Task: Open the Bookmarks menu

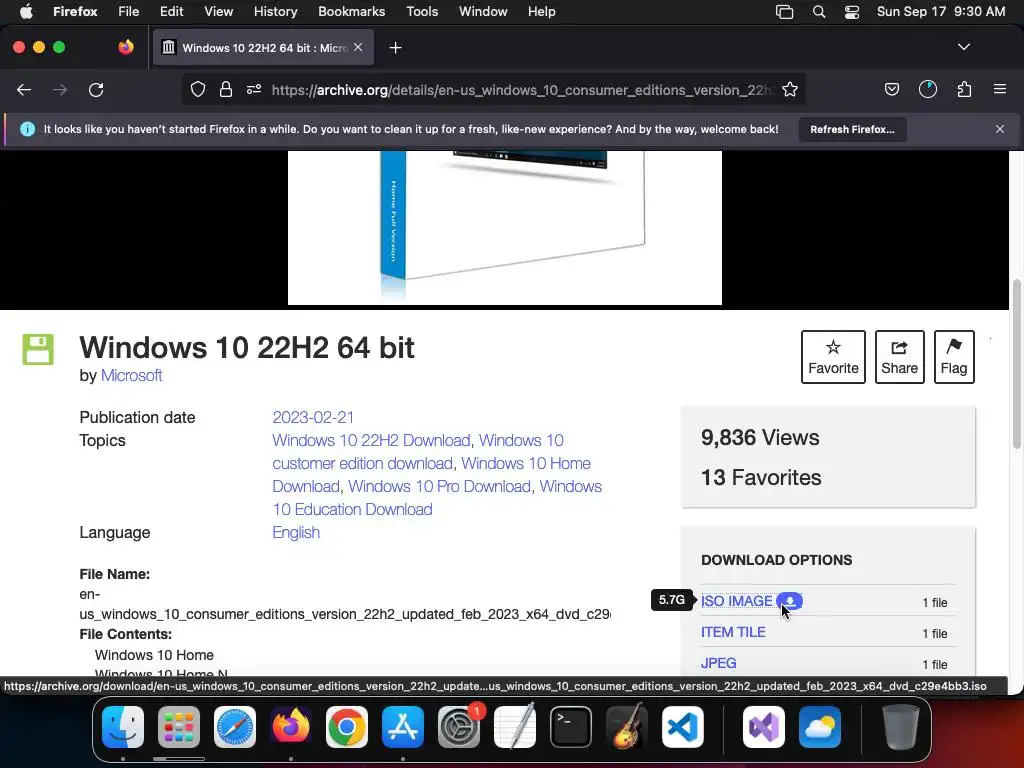Action: click(351, 11)
